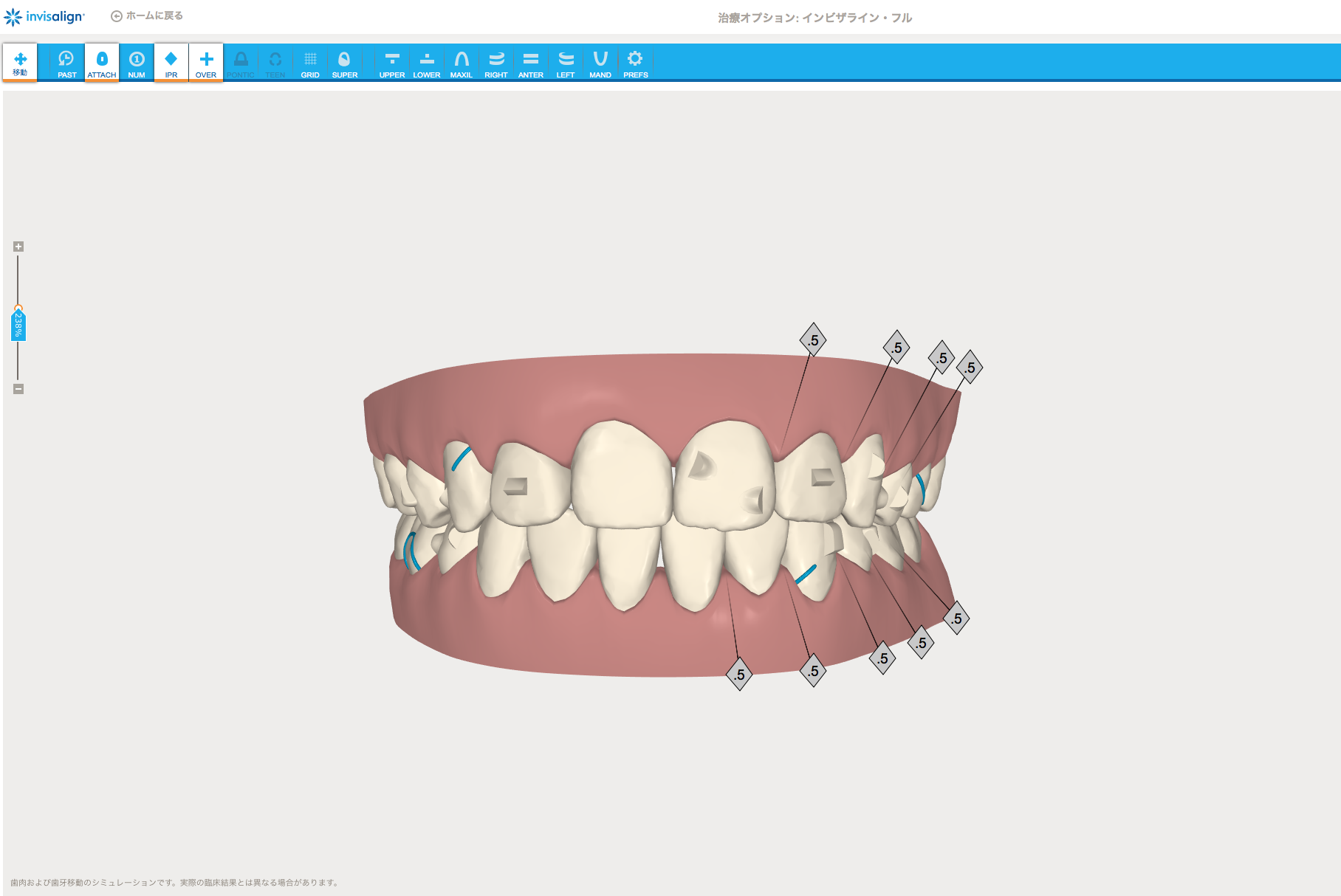Switch to LEFT side view
This screenshot has height=896, width=1341.
[x=566, y=63]
